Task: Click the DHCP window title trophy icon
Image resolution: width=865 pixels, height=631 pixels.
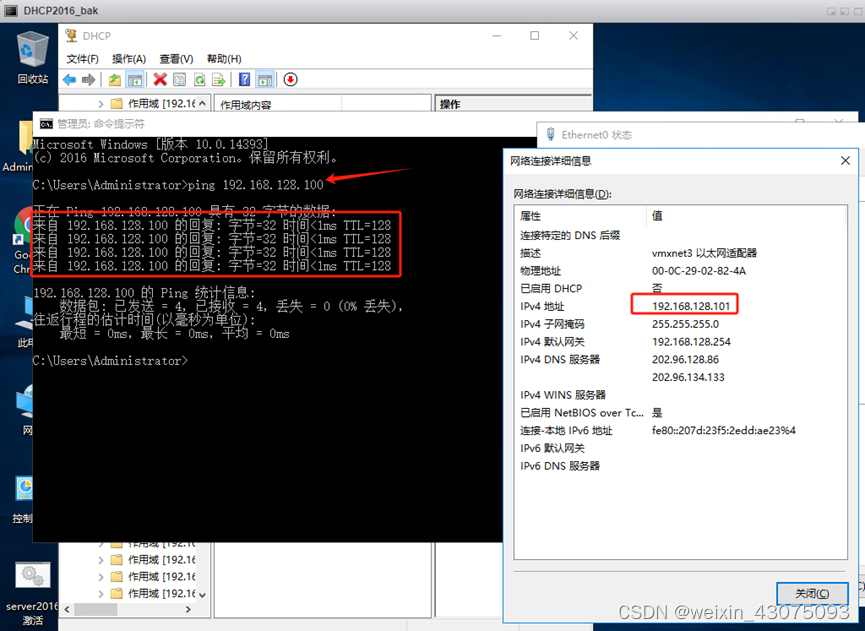Action: [x=71, y=36]
